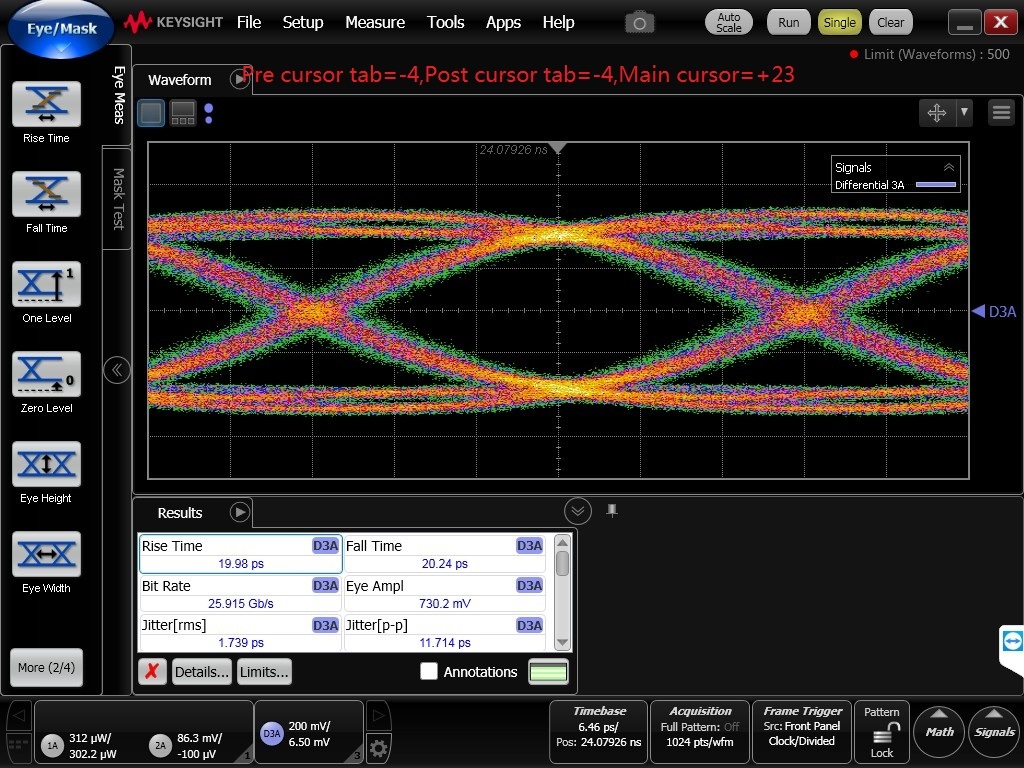Screen dimensions: 1024x768
Task: Open the Measure menu
Action: (x=375, y=22)
